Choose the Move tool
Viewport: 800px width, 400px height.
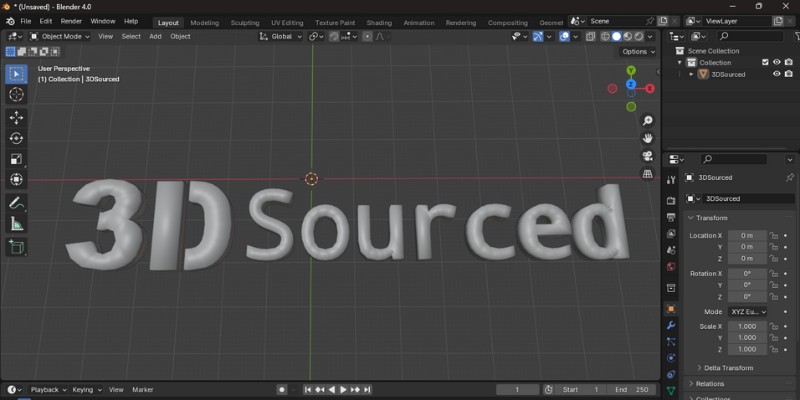tap(16, 118)
